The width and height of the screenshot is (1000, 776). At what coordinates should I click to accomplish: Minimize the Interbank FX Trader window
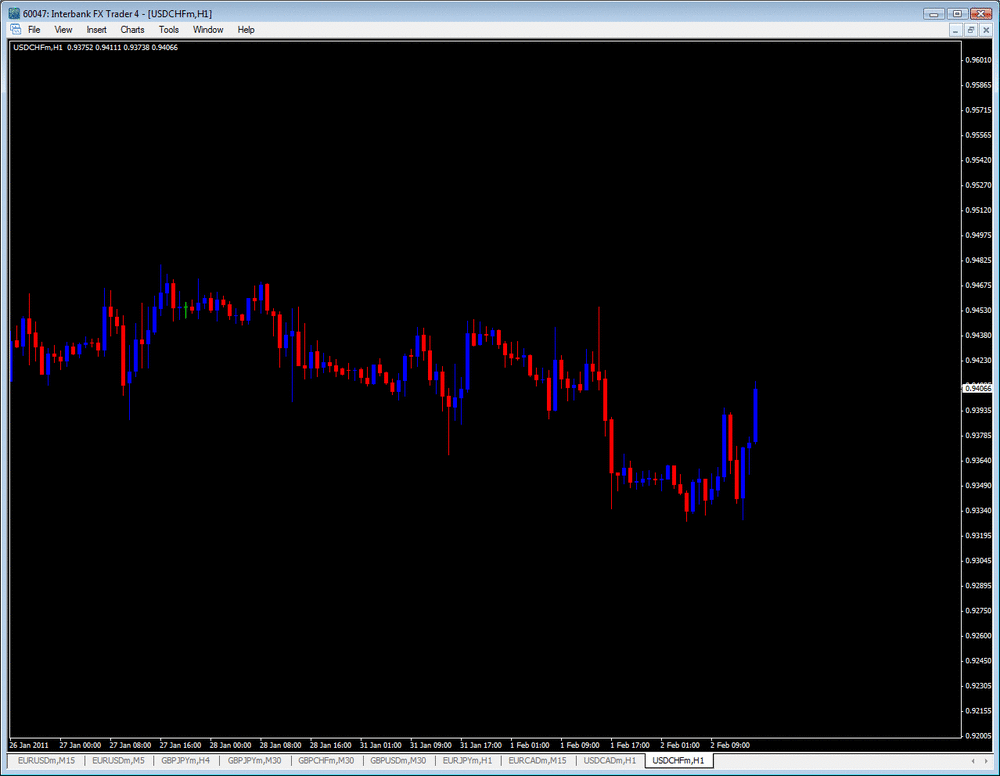pos(933,13)
